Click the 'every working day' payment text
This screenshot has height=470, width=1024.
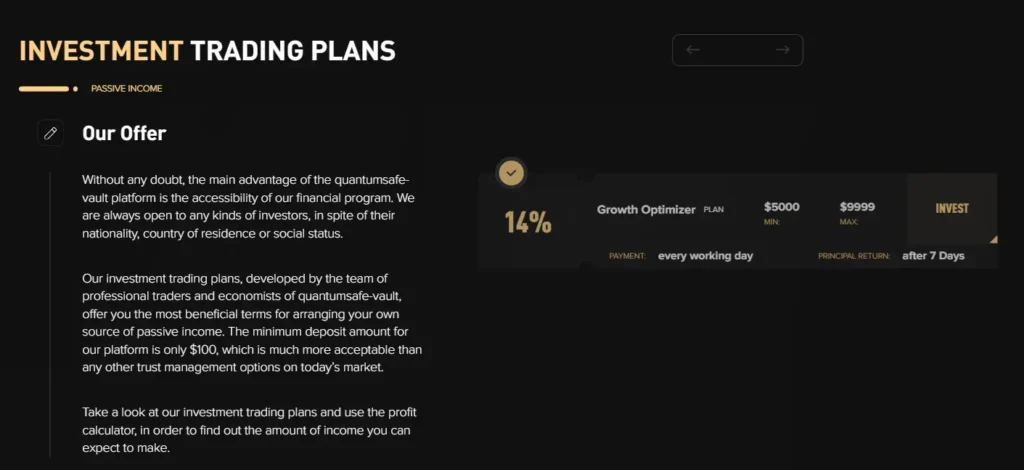coord(705,256)
